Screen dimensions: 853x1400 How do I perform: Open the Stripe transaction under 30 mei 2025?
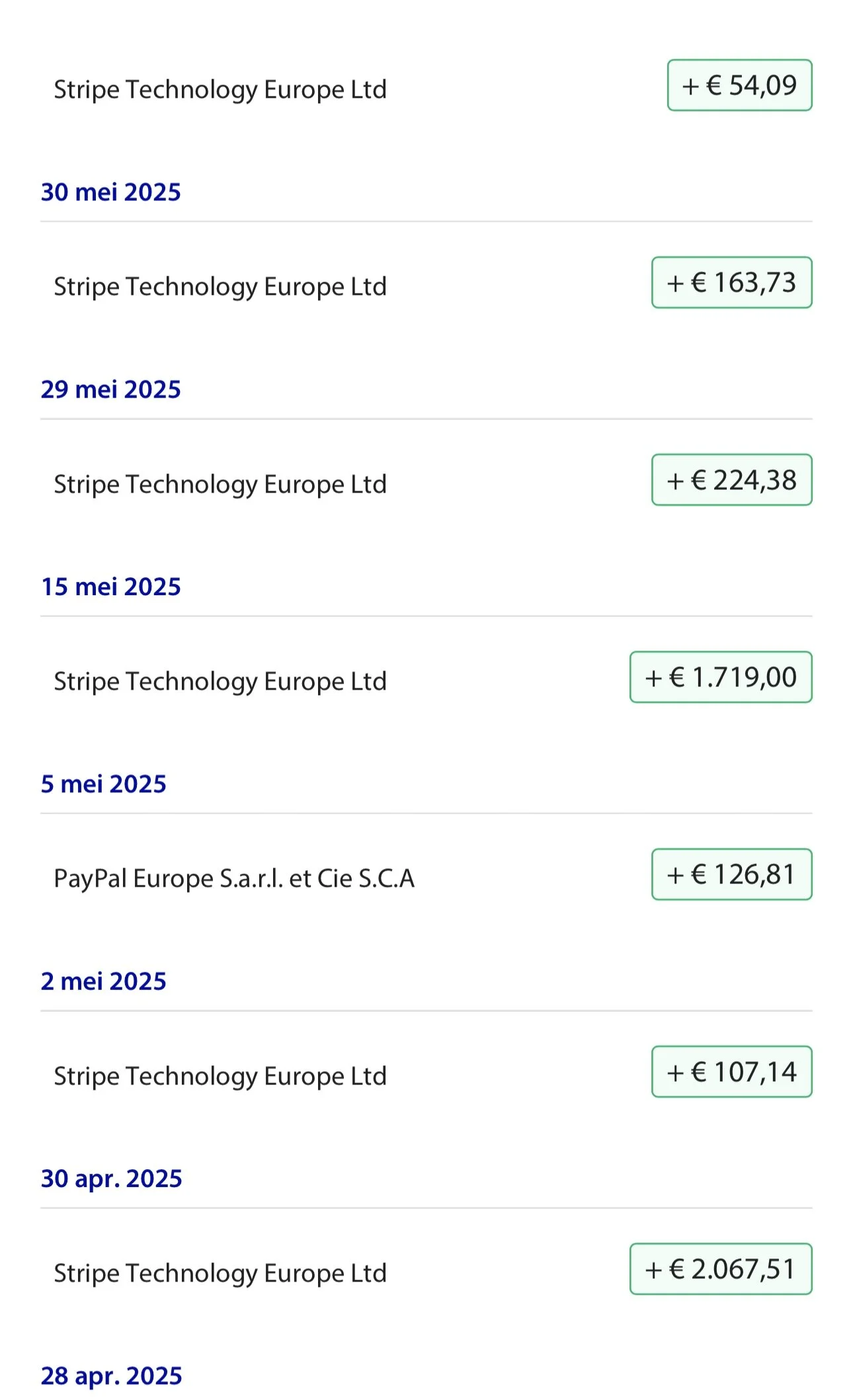[426, 284]
